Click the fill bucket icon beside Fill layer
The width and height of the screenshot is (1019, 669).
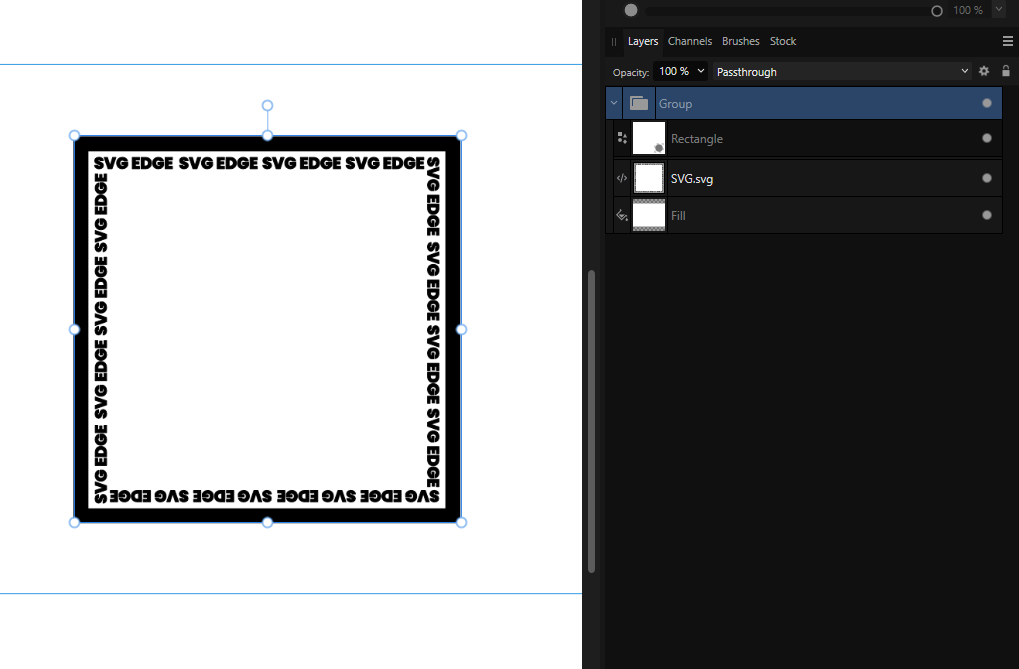621,214
